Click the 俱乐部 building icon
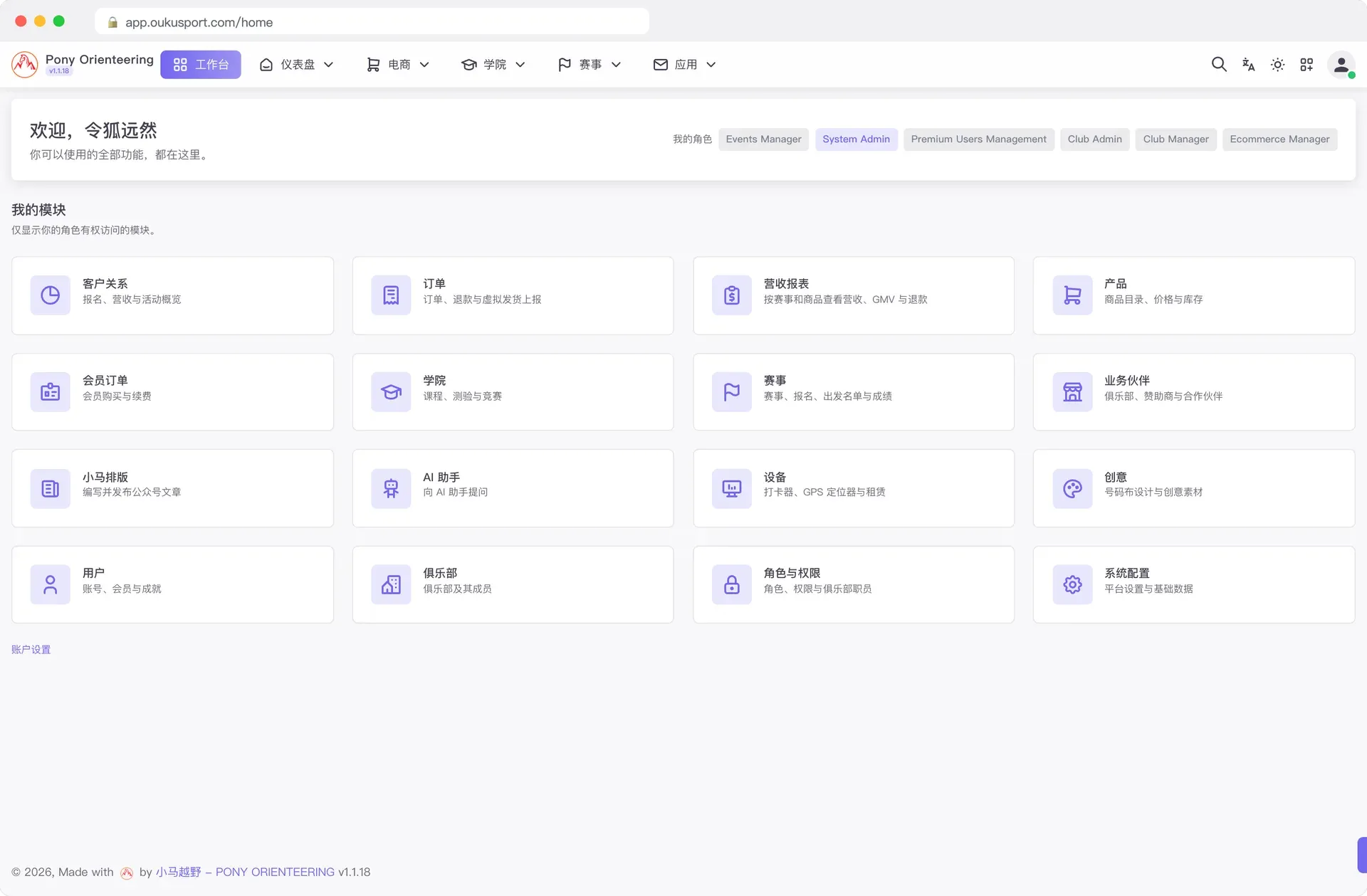Screen dimensions: 1367x896 pos(391,585)
